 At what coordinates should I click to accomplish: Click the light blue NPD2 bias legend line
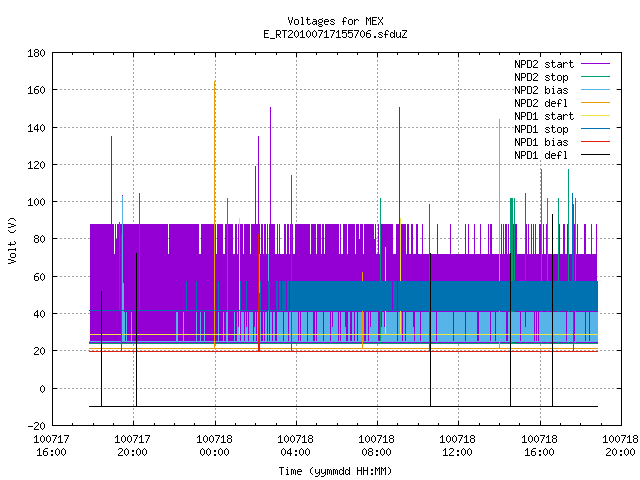(595, 90)
